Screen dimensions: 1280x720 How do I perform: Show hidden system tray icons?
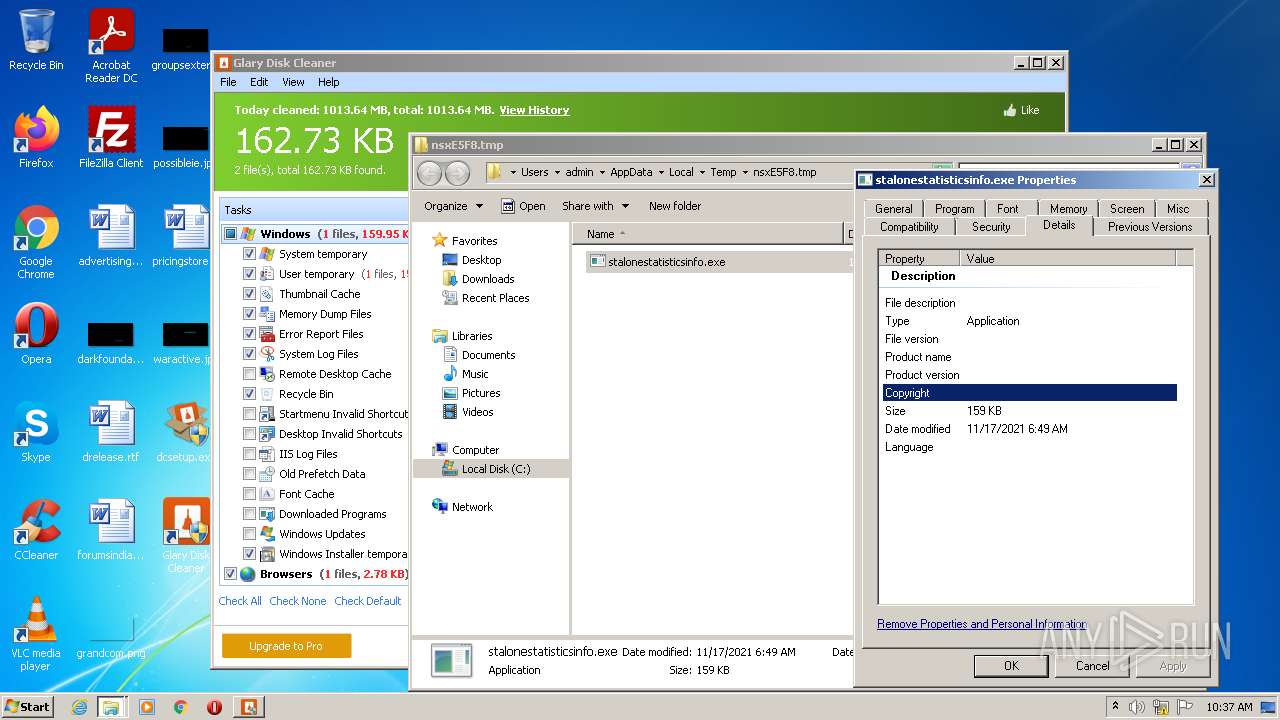click(x=1115, y=707)
